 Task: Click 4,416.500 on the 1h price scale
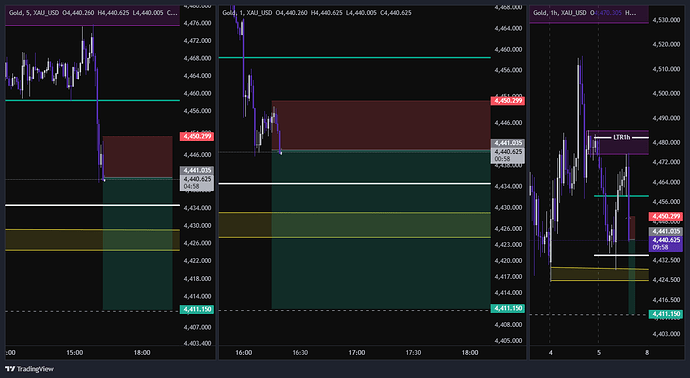click(666, 300)
